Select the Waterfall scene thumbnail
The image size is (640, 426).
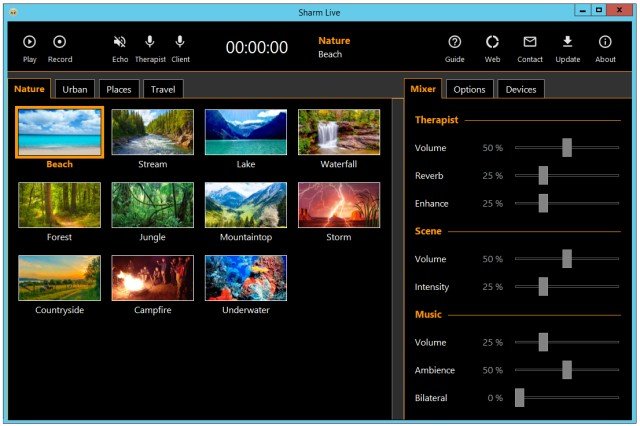pyautogui.click(x=339, y=132)
